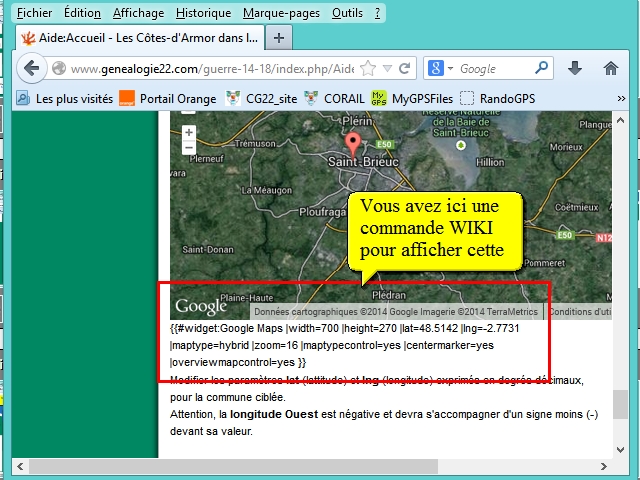Zoom out the map with minus button
The height and width of the screenshot is (480, 640).
(189, 147)
